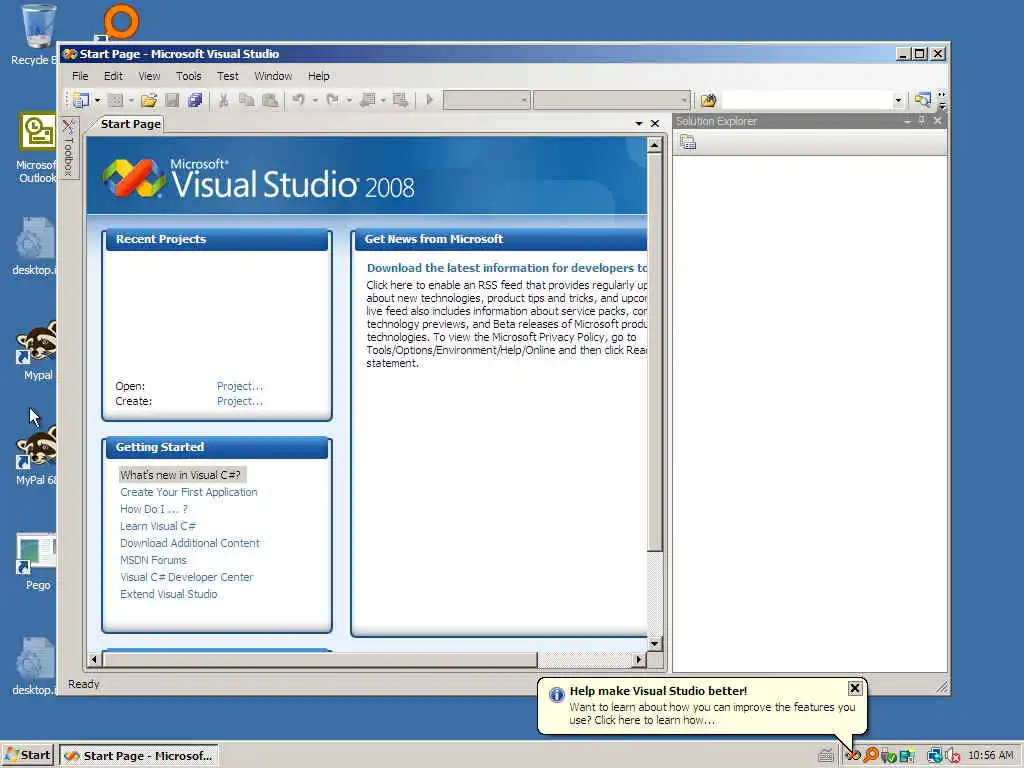
Task: Click the horizontal scrollbar left arrow
Action: [94, 660]
